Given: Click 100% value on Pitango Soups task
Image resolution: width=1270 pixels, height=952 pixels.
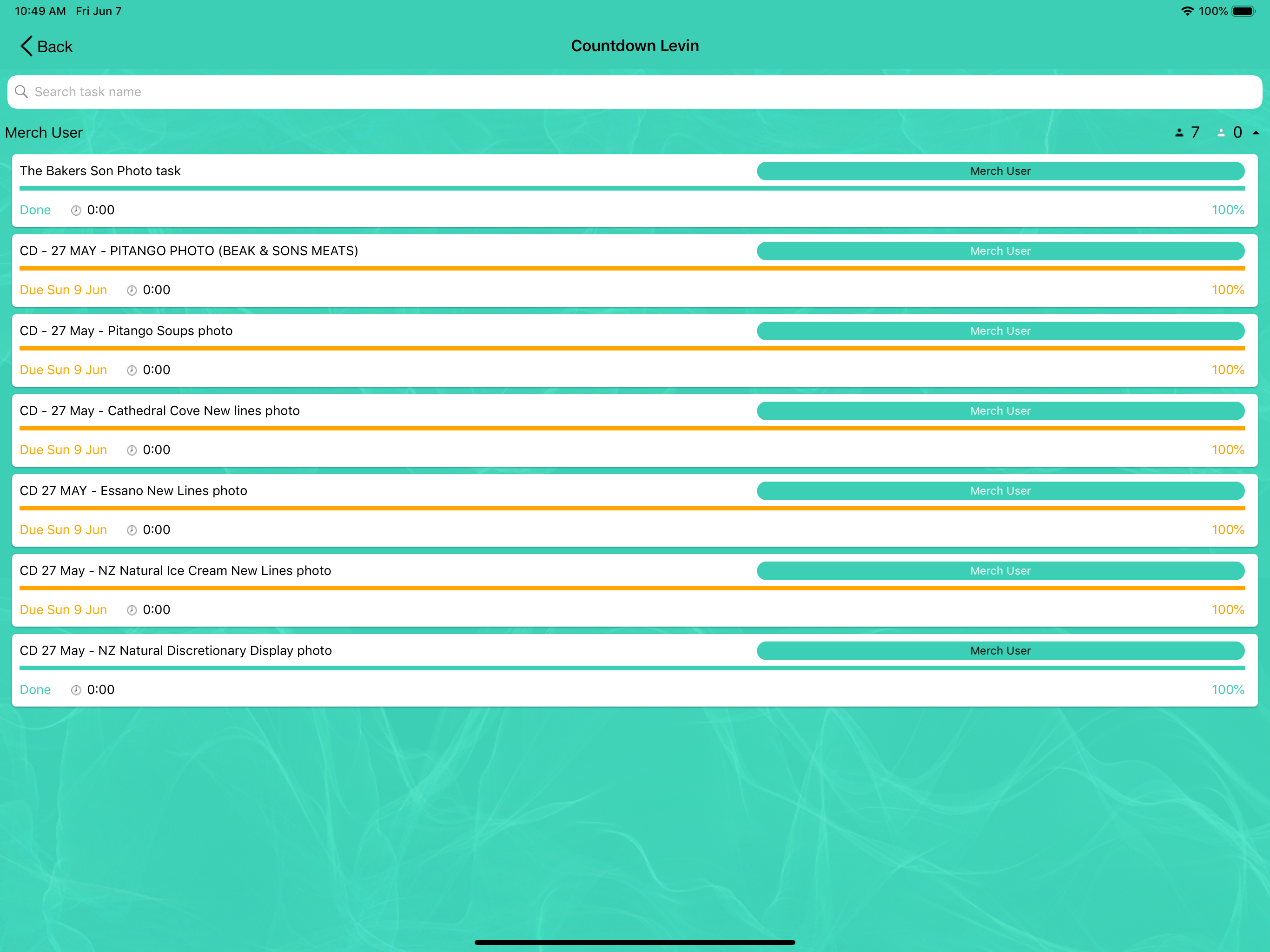Looking at the screenshot, I should tap(1228, 370).
